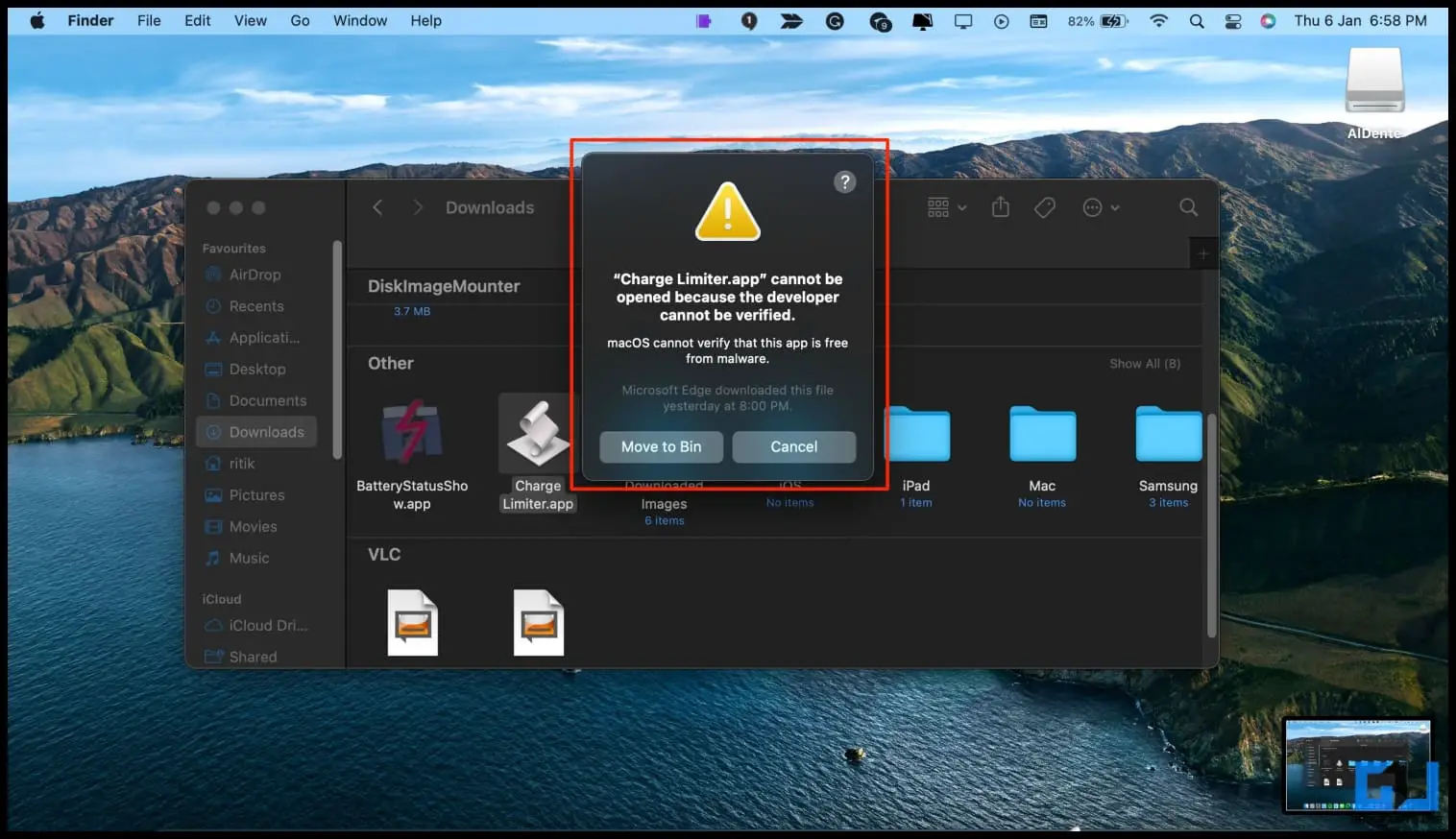1456x839 pixels.
Task: Select Downloads in sidebar
Action: pyautogui.click(x=255, y=432)
